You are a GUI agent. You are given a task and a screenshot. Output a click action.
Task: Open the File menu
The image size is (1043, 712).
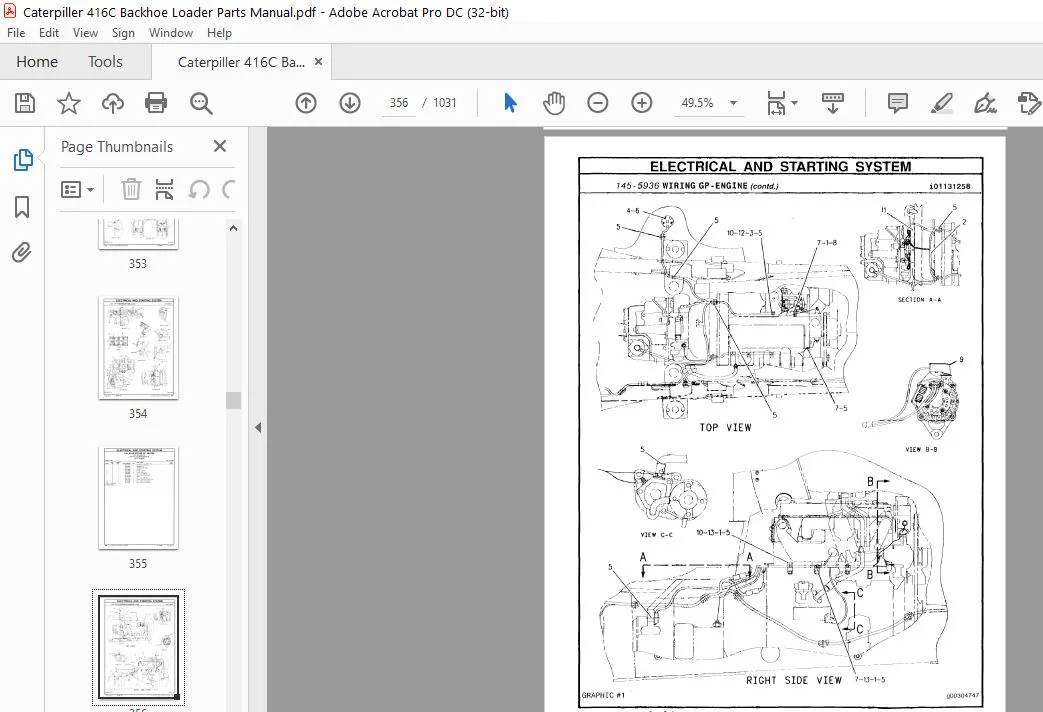coord(16,33)
